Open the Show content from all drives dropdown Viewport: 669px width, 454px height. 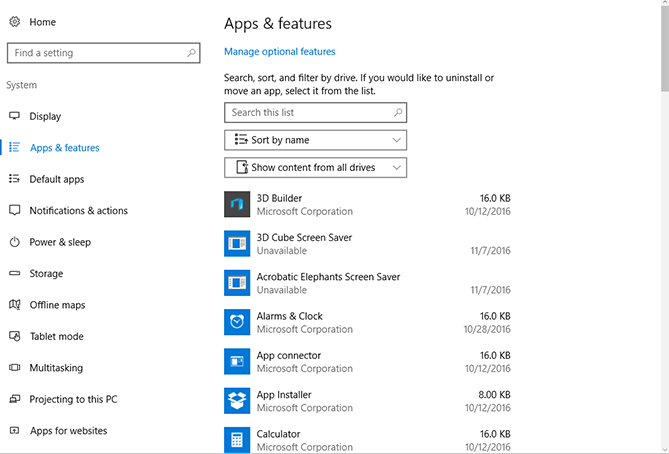[315, 167]
